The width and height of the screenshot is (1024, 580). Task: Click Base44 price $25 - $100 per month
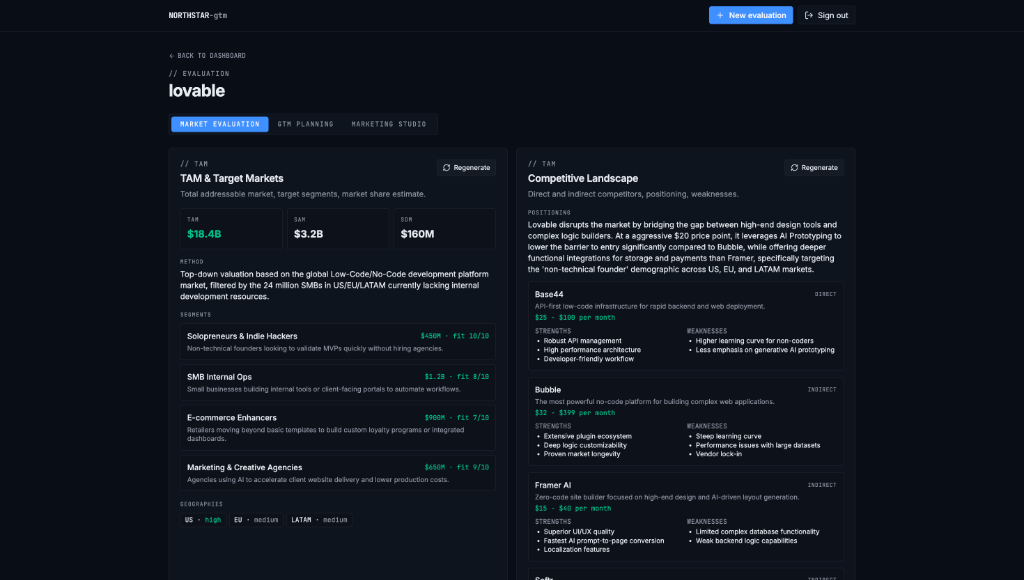575,317
